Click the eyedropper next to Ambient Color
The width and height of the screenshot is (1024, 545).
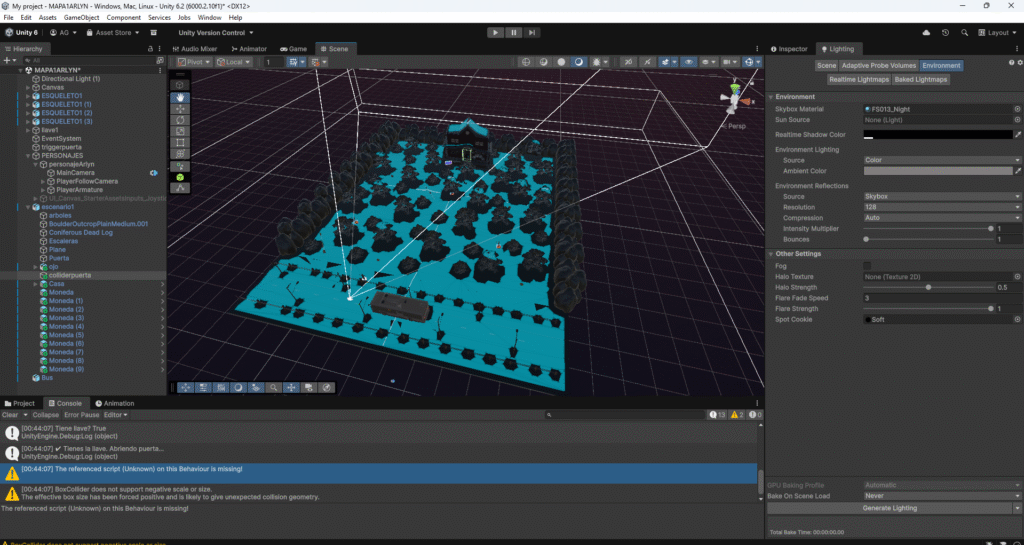(x=1017, y=171)
